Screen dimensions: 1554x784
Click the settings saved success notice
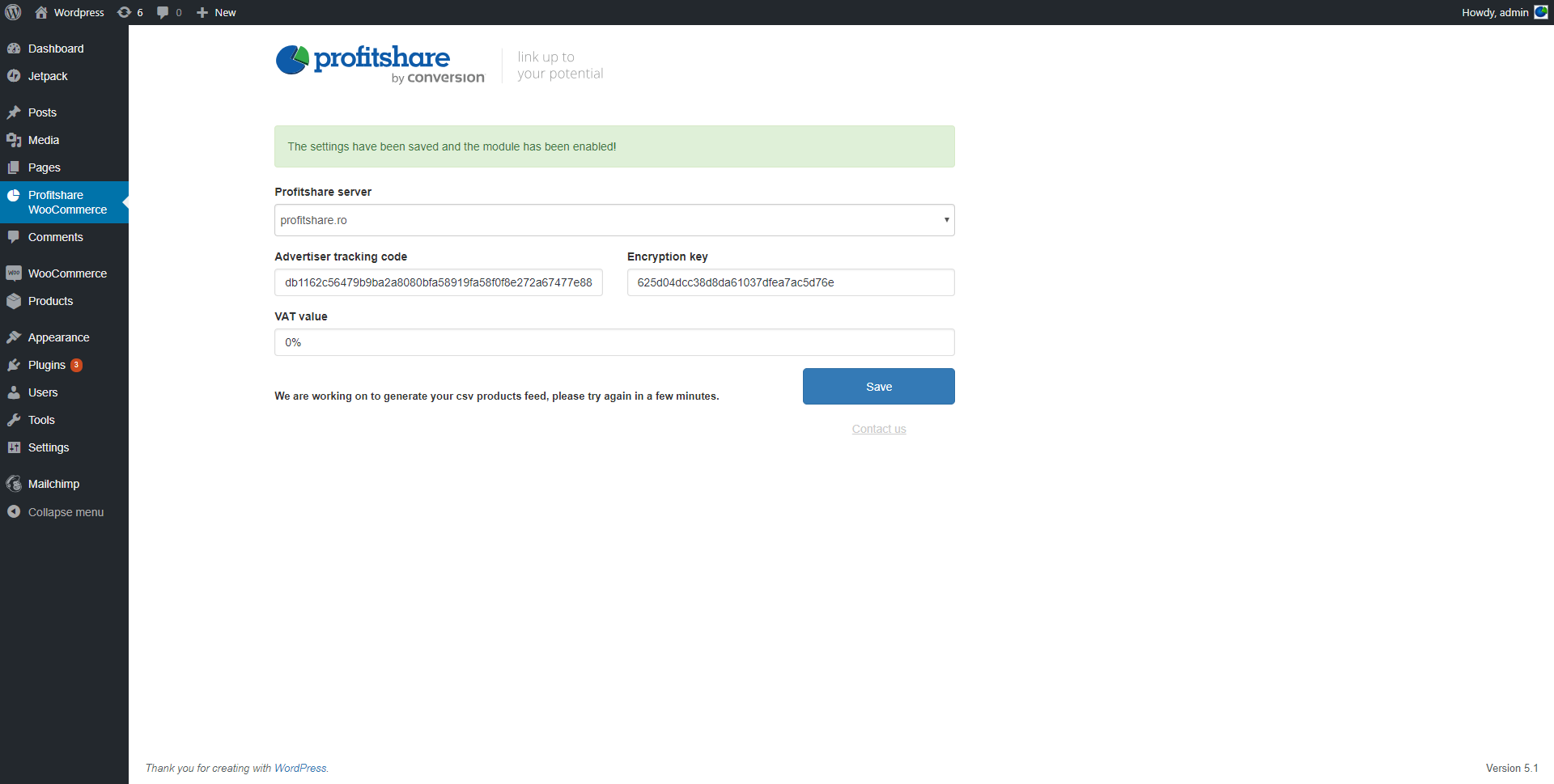coord(614,146)
